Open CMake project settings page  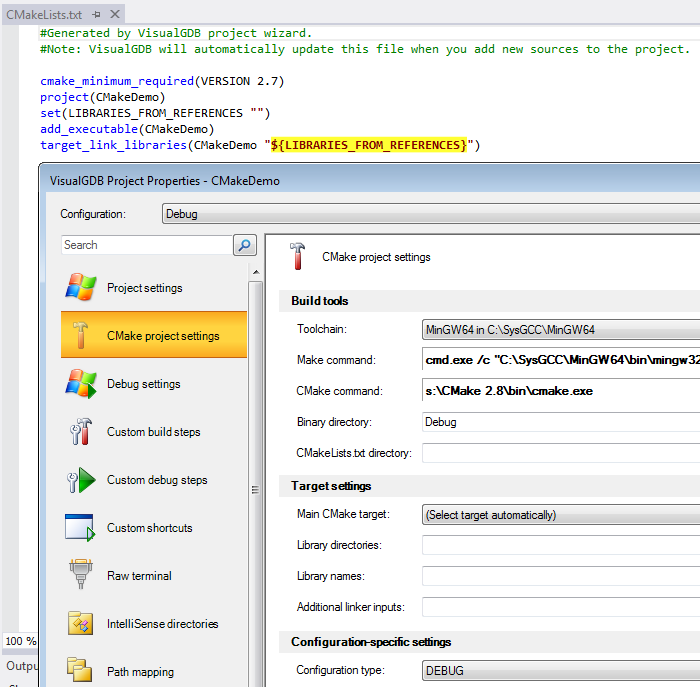[154, 335]
